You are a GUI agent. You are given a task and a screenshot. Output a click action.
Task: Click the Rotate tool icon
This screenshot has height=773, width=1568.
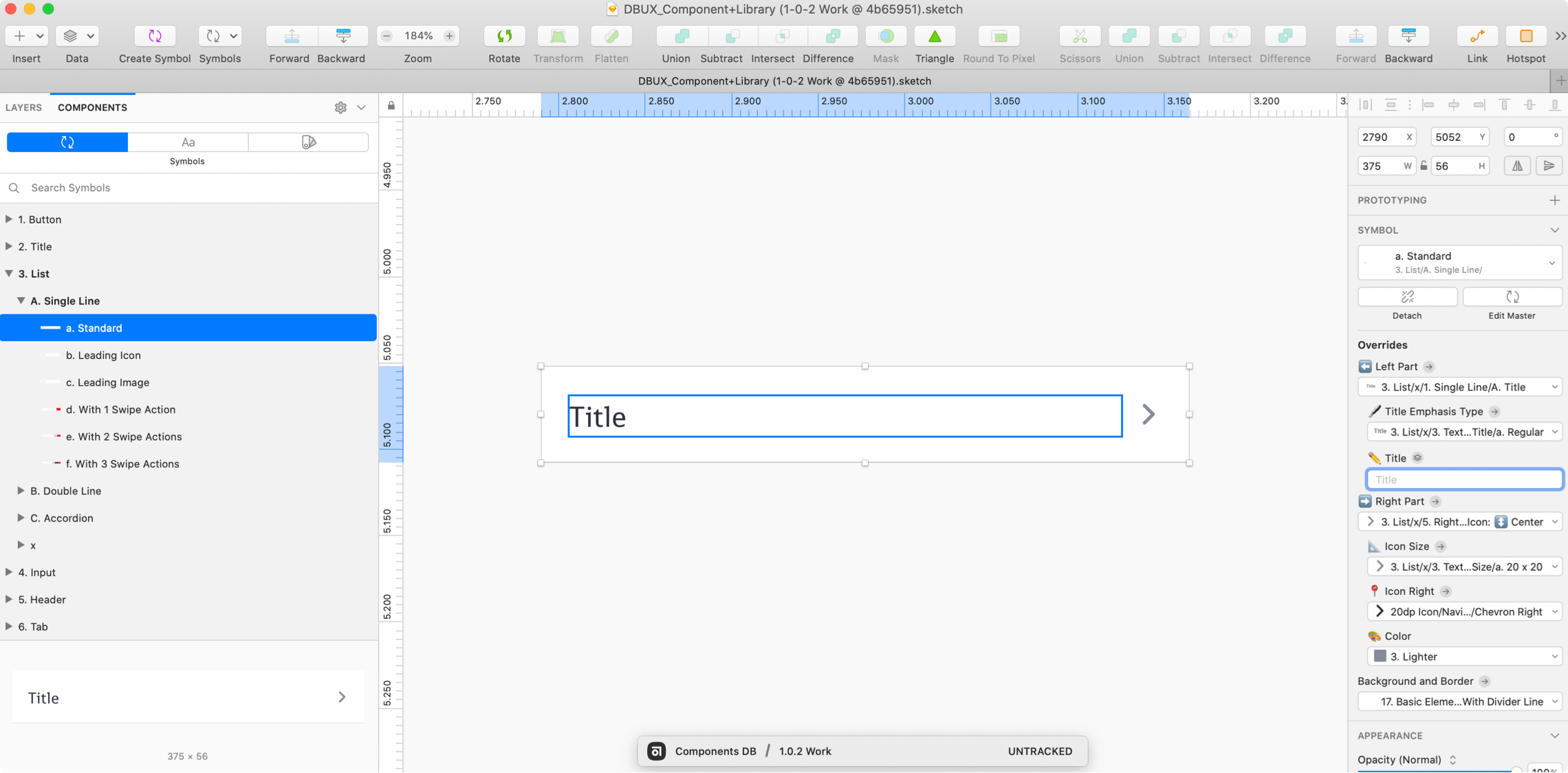point(504,36)
